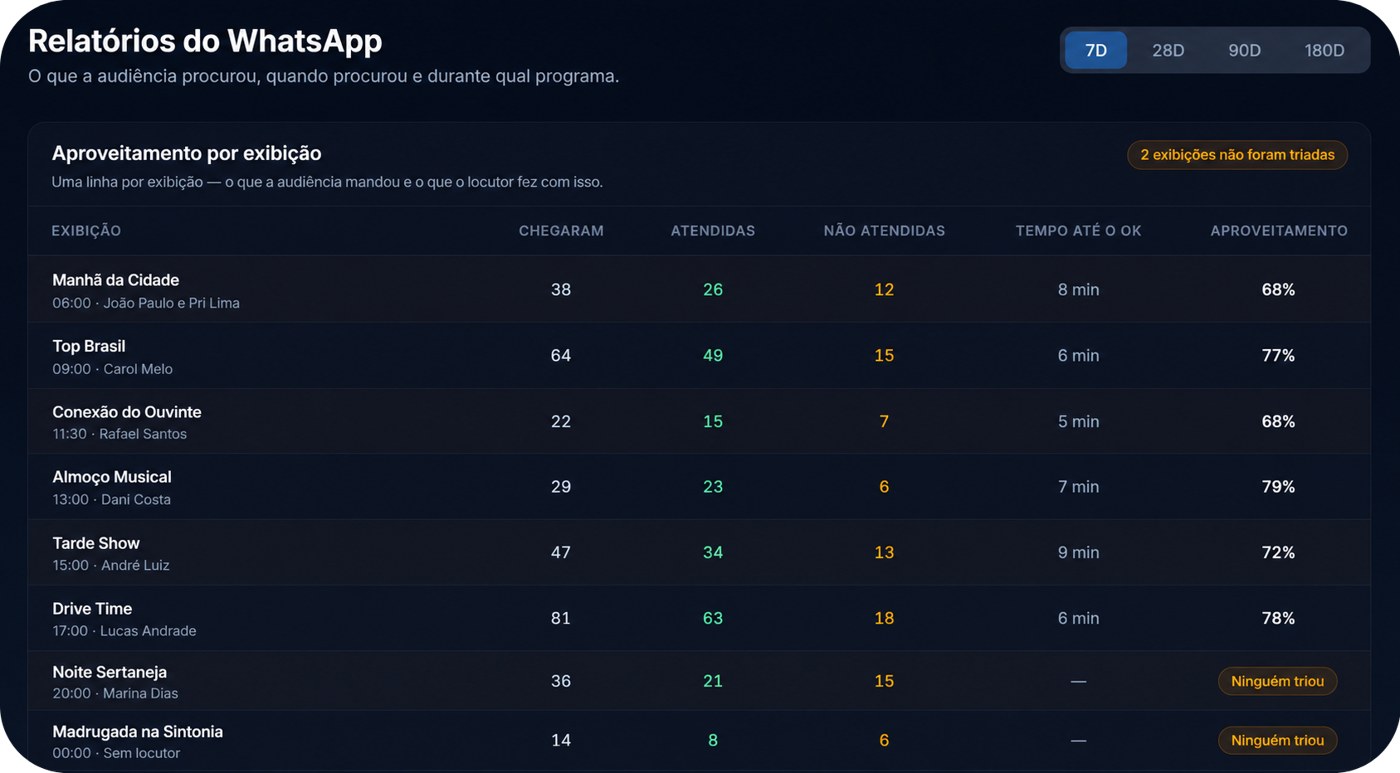Sort by the APROVEITAMENTO column header
This screenshot has width=1400, height=773.
pos(1279,231)
